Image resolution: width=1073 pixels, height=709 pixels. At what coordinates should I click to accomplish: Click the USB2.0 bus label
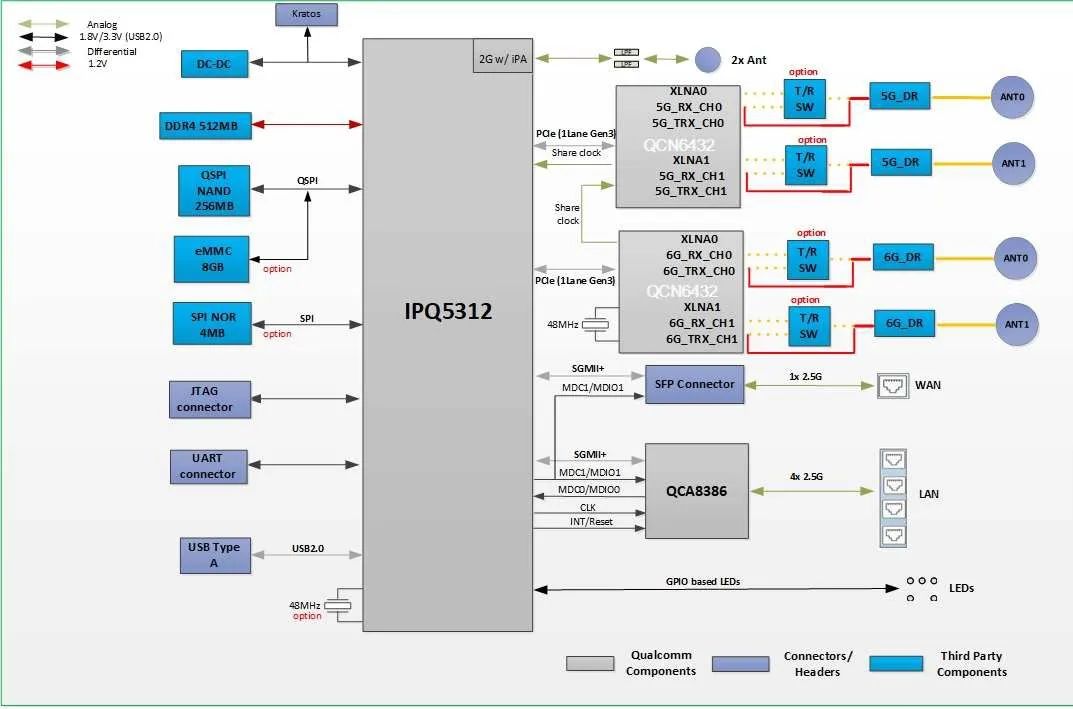coord(308,549)
